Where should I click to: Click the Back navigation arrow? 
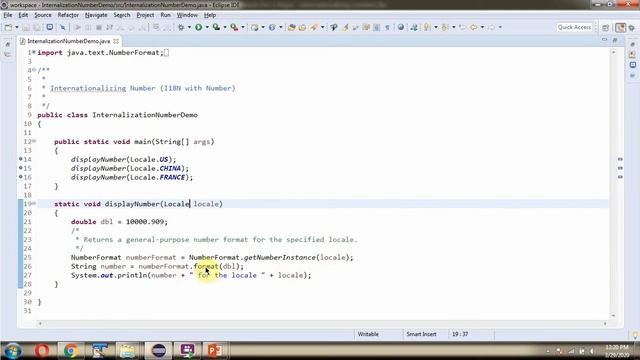473,27
